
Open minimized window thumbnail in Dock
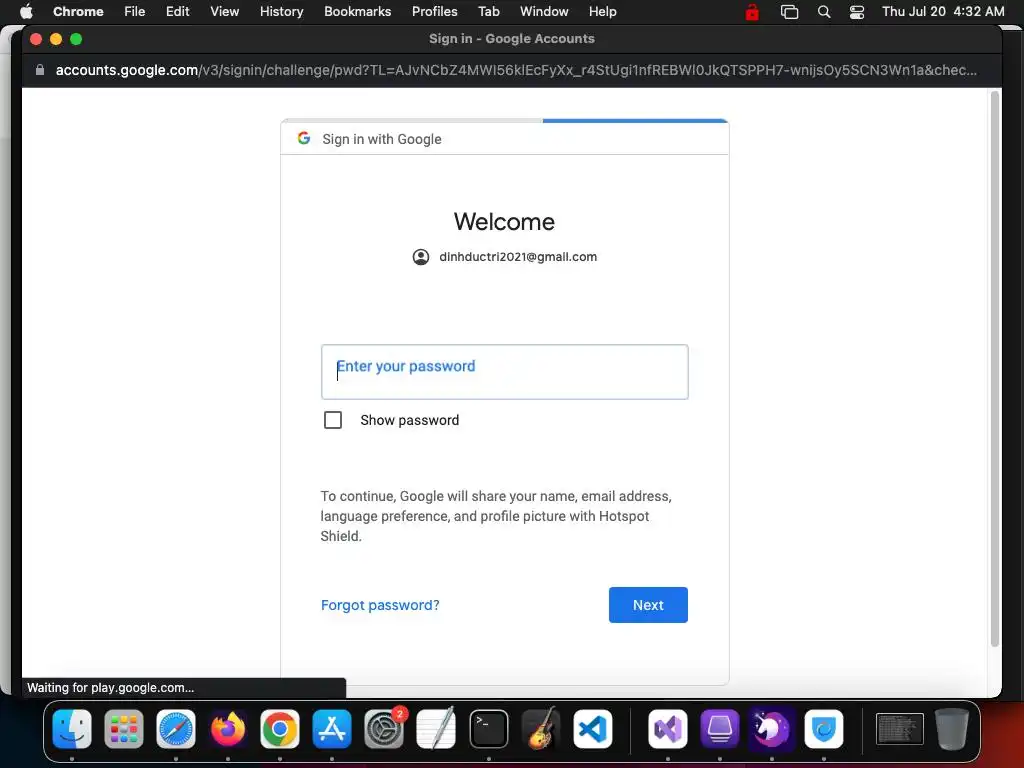(x=899, y=729)
